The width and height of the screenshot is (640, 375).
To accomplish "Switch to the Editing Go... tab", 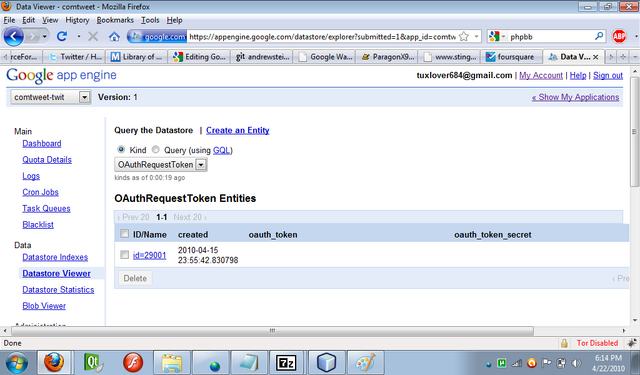I will [199, 57].
